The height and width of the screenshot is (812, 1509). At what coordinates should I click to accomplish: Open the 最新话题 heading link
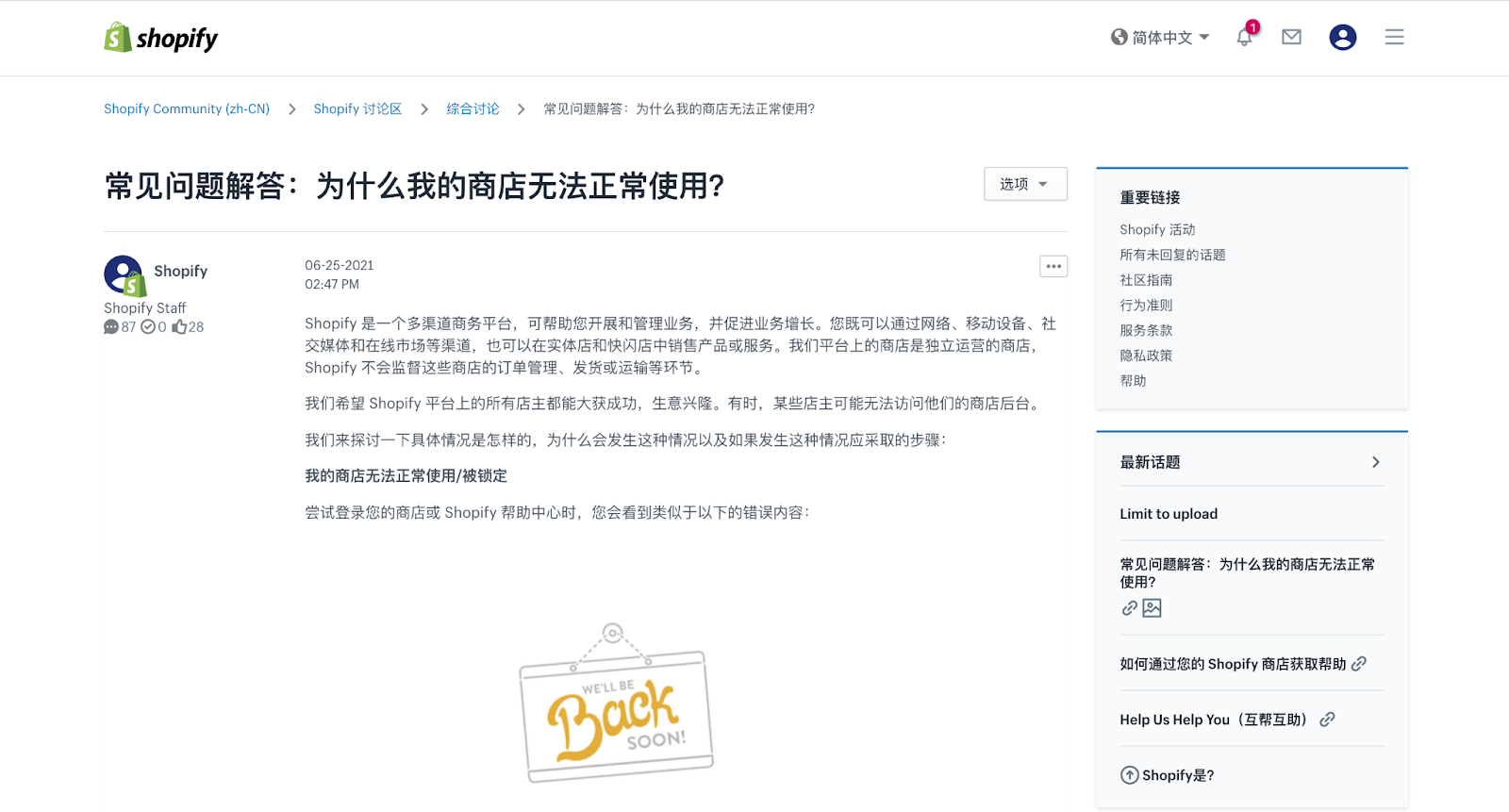(1150, 462)
